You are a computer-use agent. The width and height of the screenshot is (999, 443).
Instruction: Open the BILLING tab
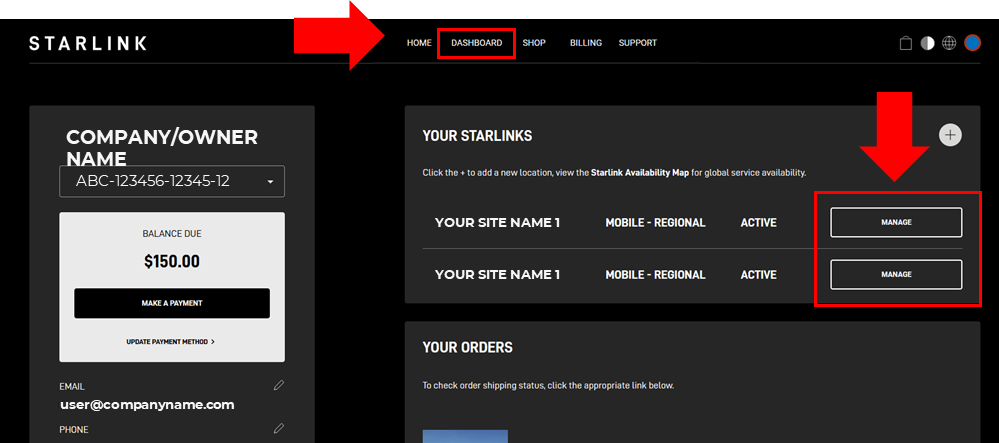(586, 43)
